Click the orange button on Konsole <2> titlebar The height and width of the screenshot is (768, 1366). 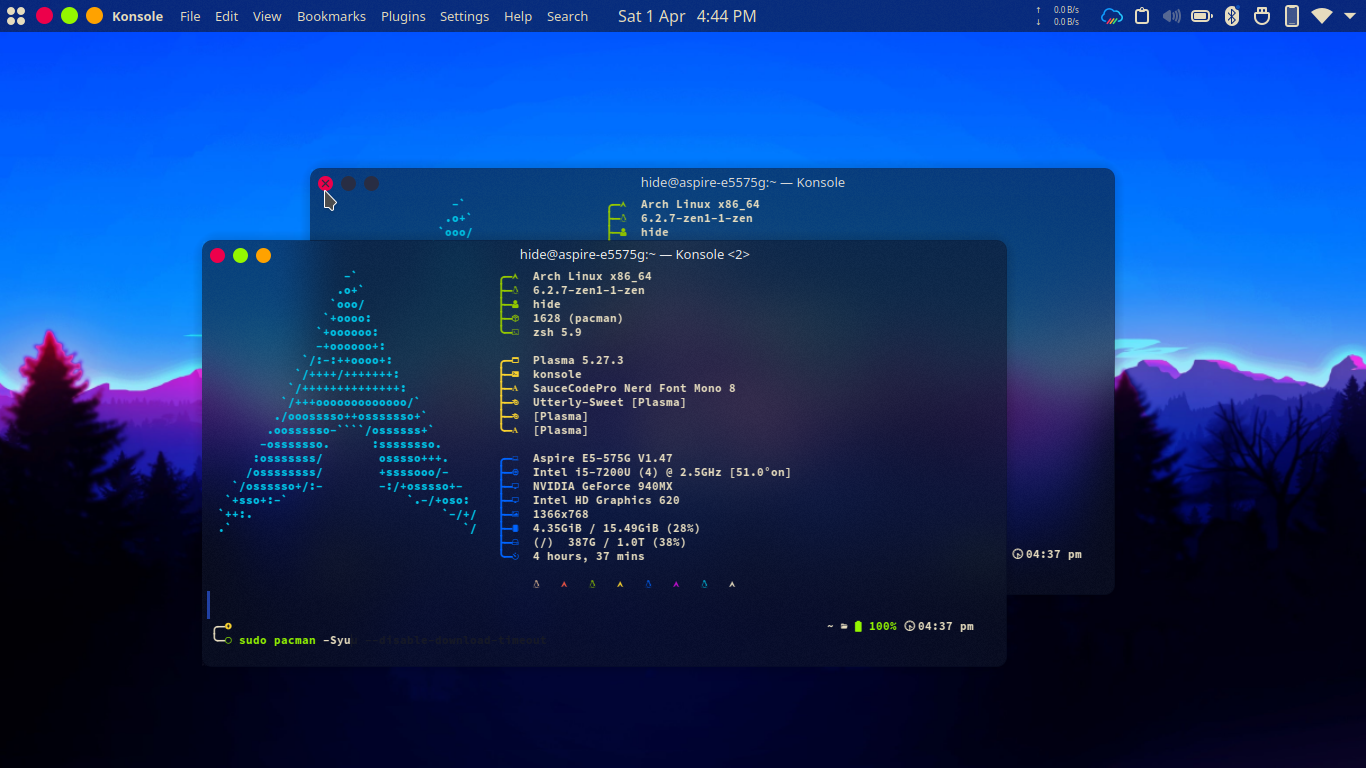(x=263, y=256)
